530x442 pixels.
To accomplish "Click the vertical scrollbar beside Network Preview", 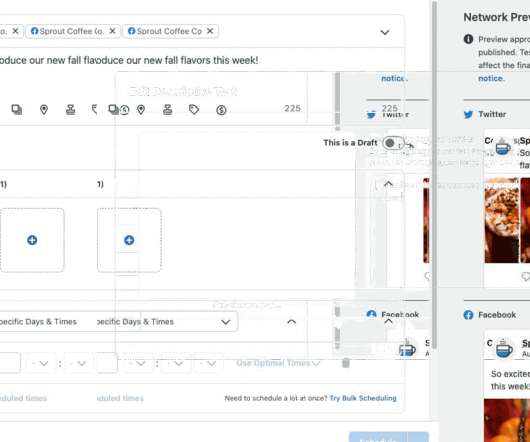I will 434,175.
